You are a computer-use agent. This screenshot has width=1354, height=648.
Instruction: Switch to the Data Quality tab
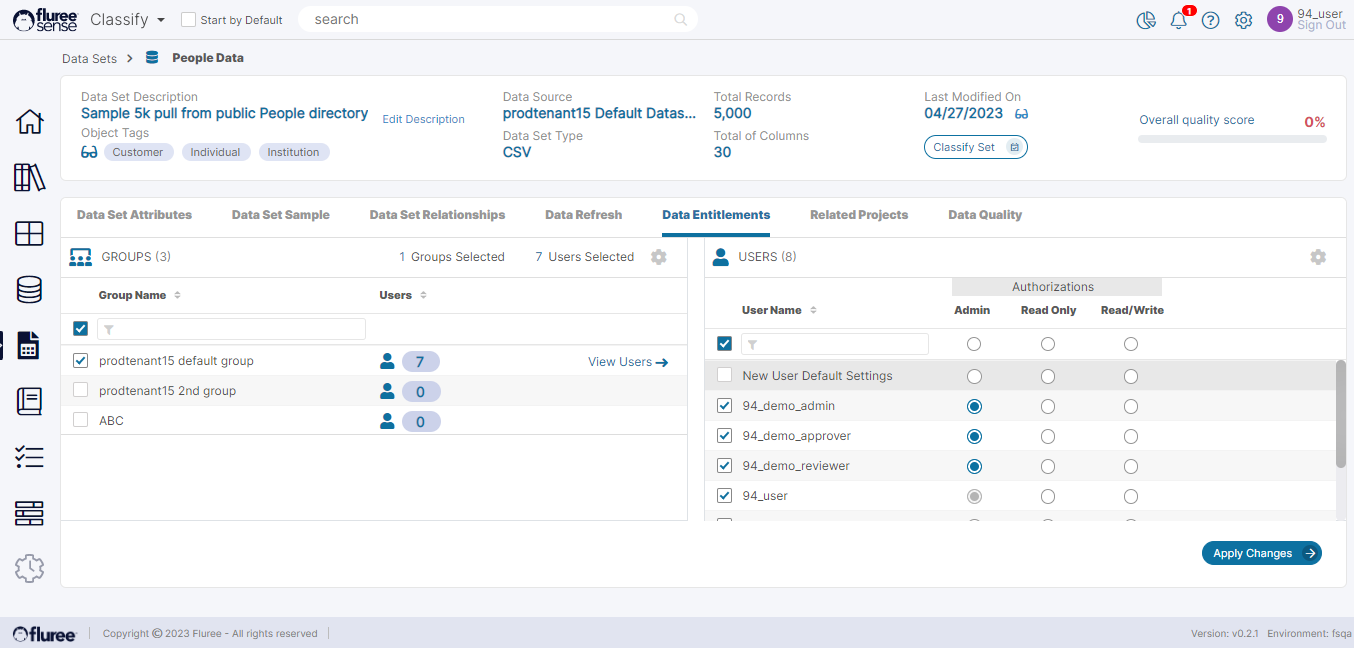985,215
